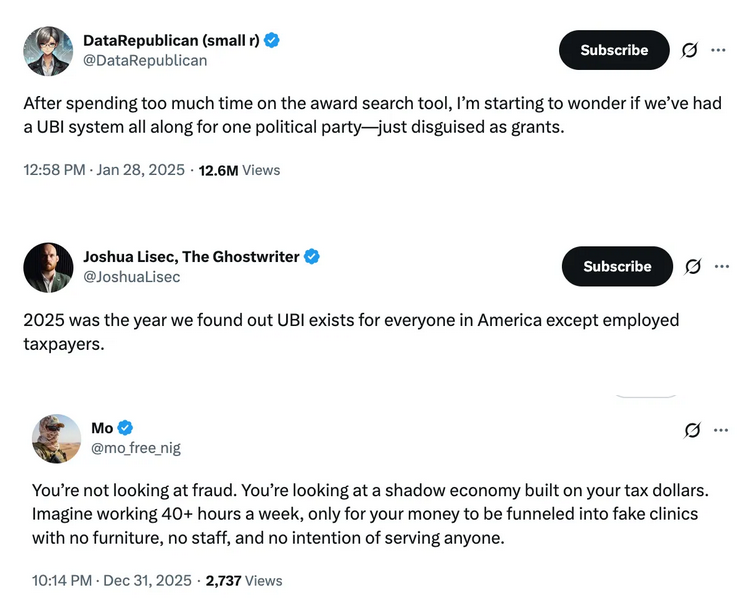The width and height of the screenshot is (743, 614).
Task: Click Joshua Lisec's verified checkmark badge
Action: (312, 257)
